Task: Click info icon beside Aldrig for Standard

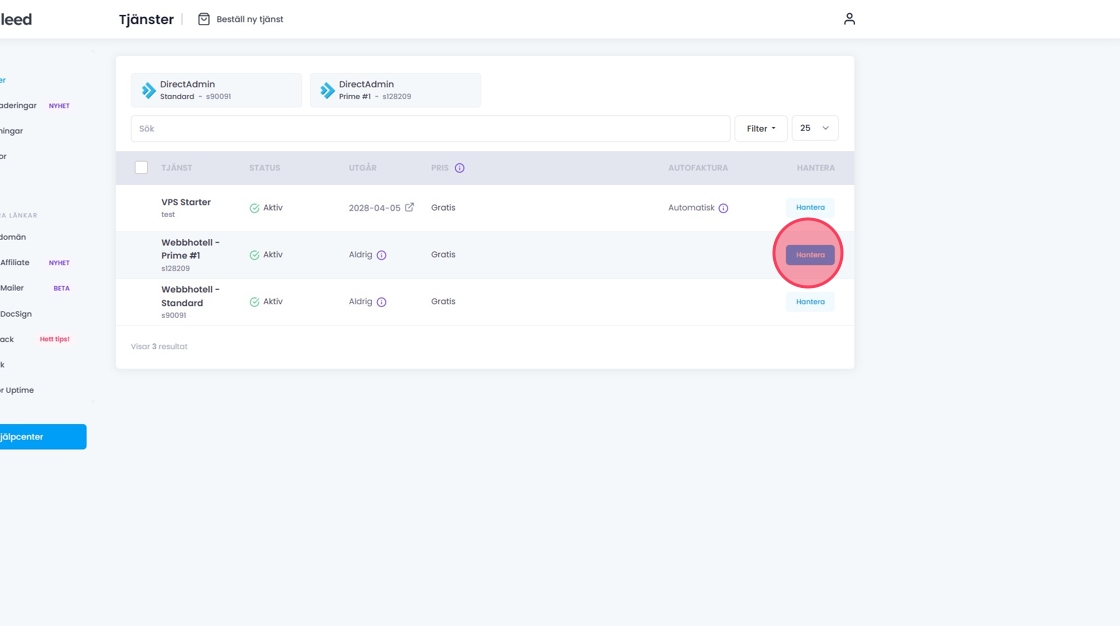Action: coord(381,302)
